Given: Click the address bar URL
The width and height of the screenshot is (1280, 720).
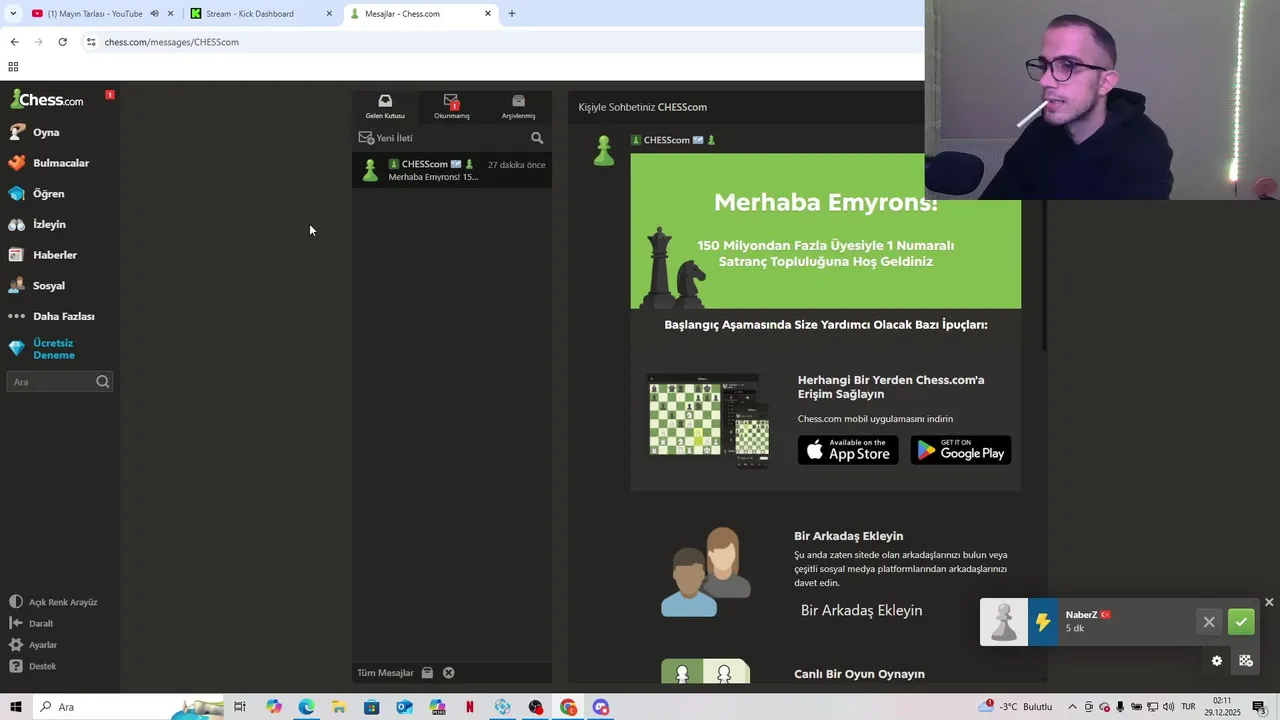Looking at the screenshot, I should coord(171,42).
